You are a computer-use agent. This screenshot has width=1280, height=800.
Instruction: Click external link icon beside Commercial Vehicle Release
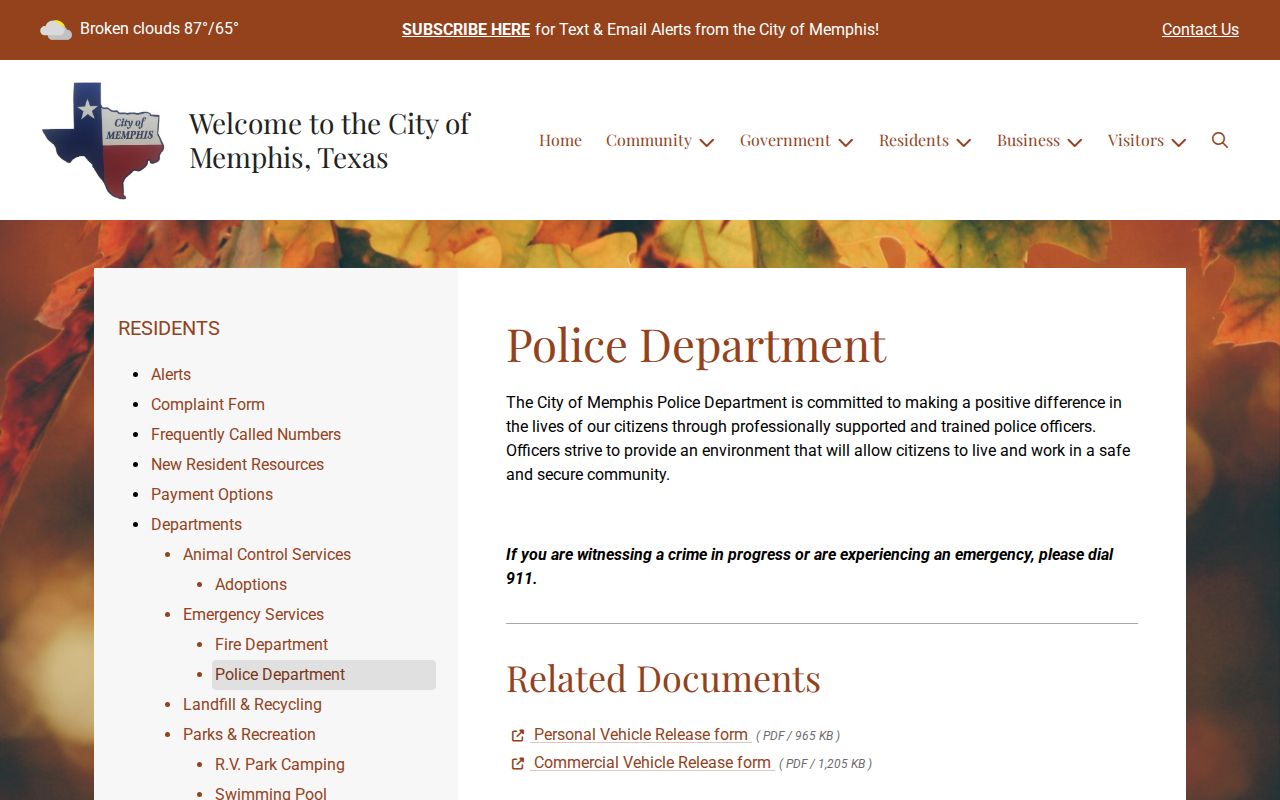coord(518,763)
